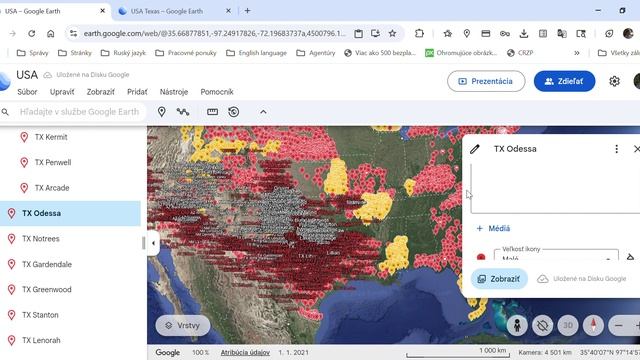Open the CRZP bookmark

[x=520, y=53]
